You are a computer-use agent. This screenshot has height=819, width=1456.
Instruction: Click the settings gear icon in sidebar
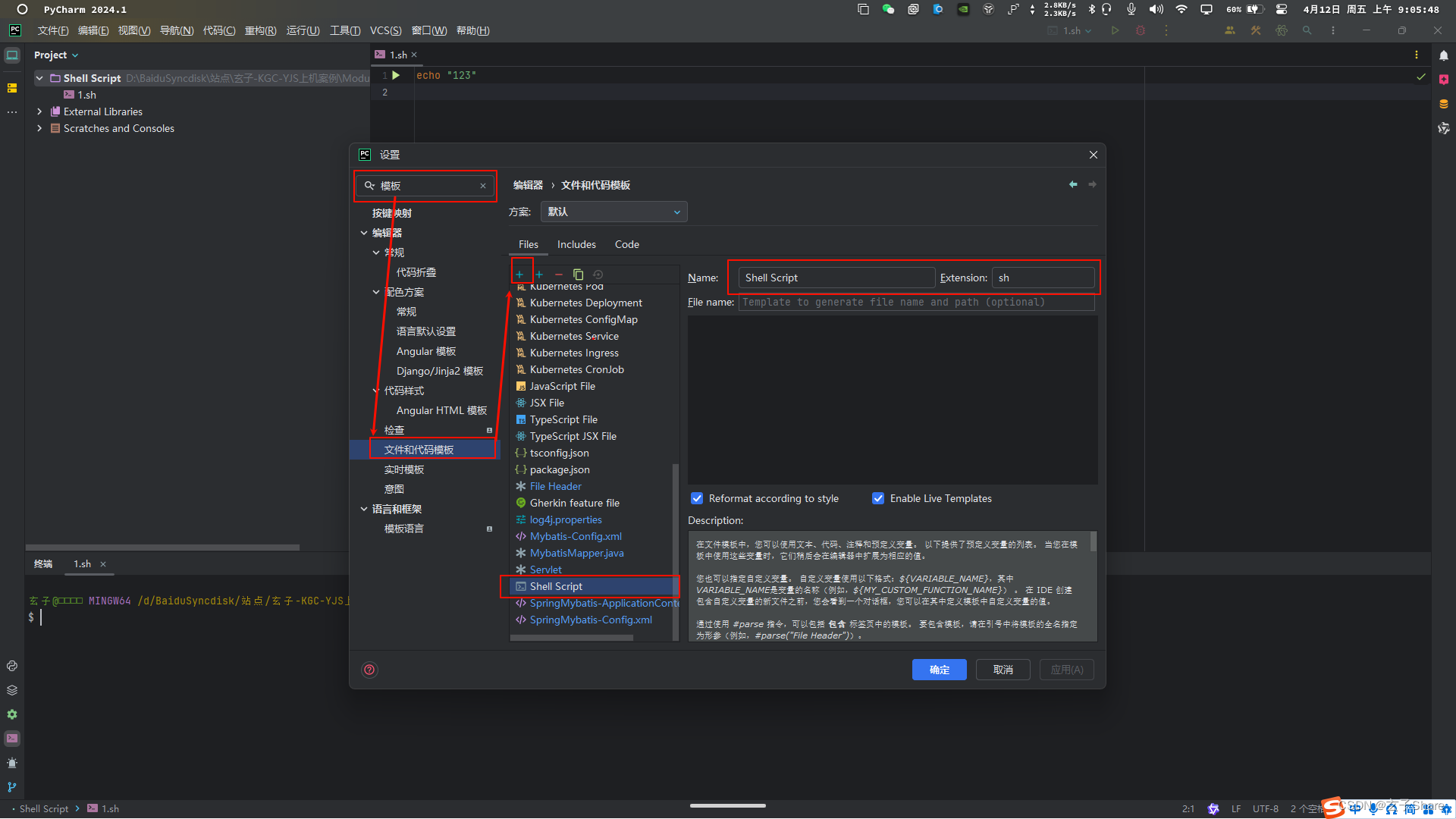coord(12,714)
